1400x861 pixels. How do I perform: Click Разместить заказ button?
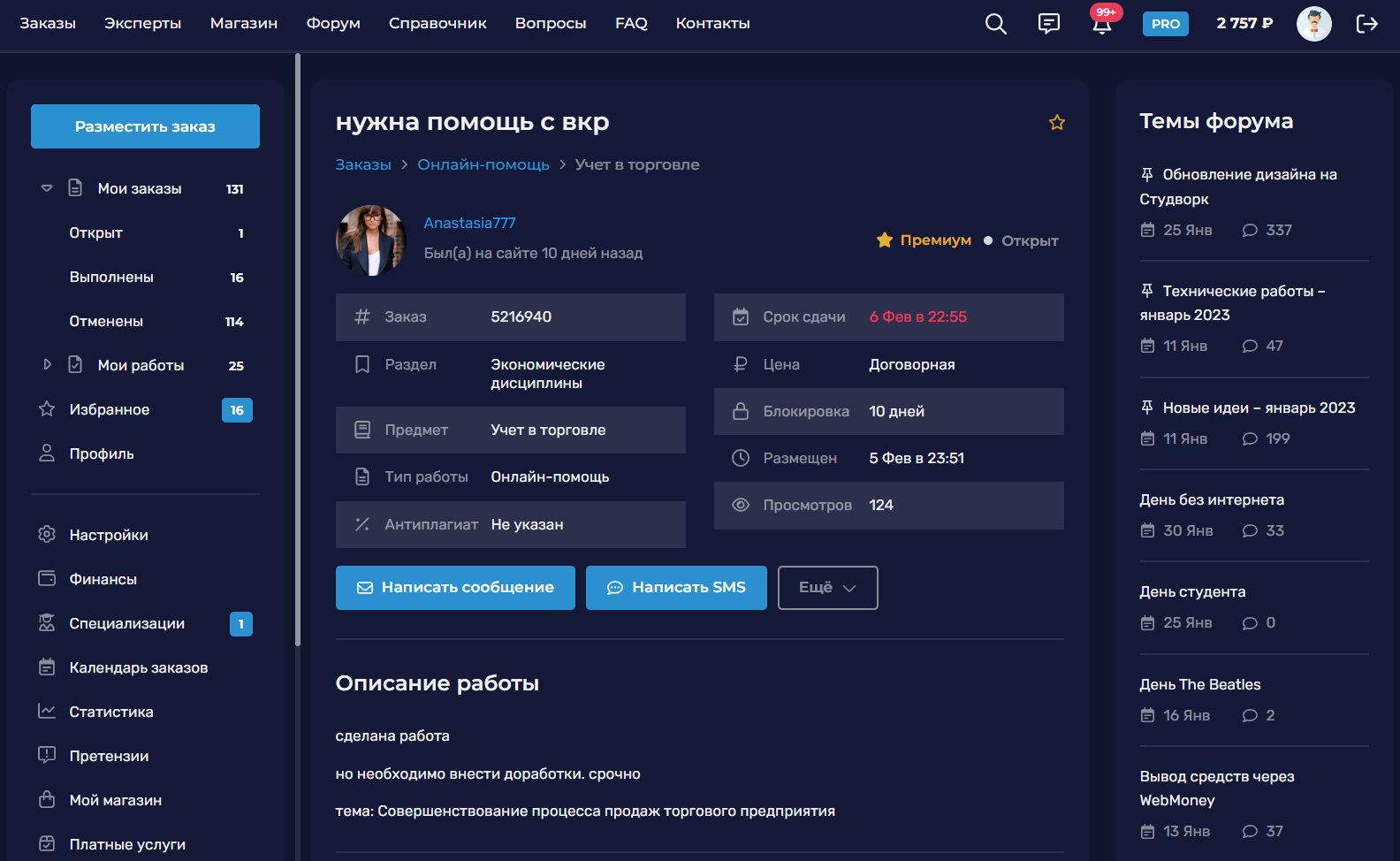coord(145,126)
